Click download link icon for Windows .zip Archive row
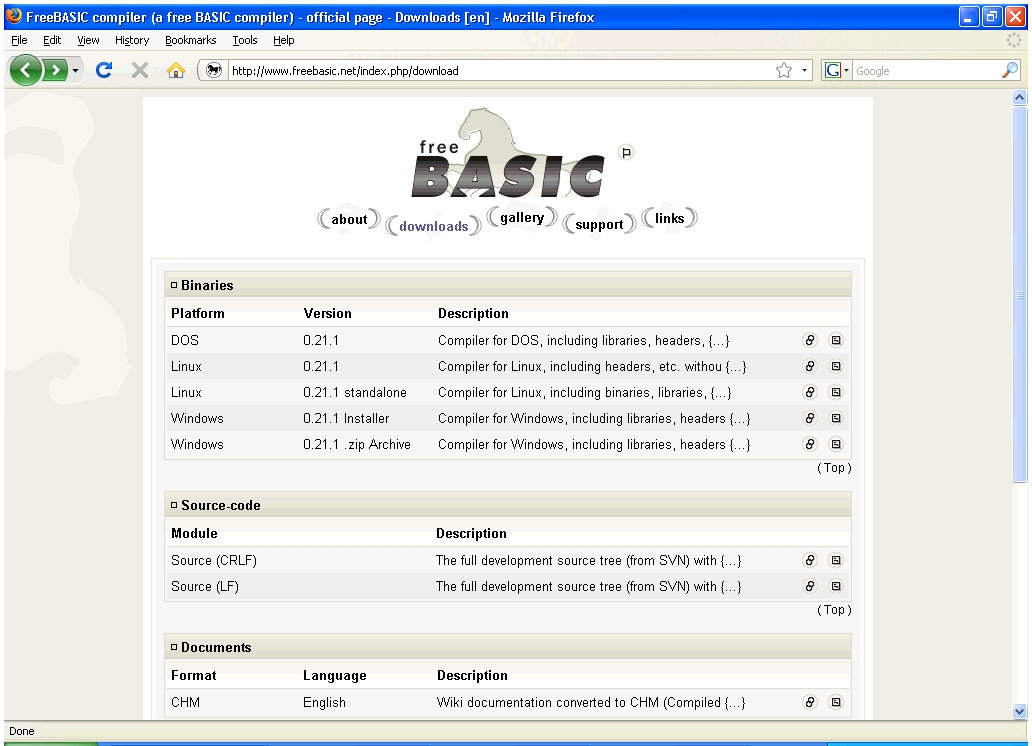The height and width of the screenshot is (746, 1032). tap(810, 444)
